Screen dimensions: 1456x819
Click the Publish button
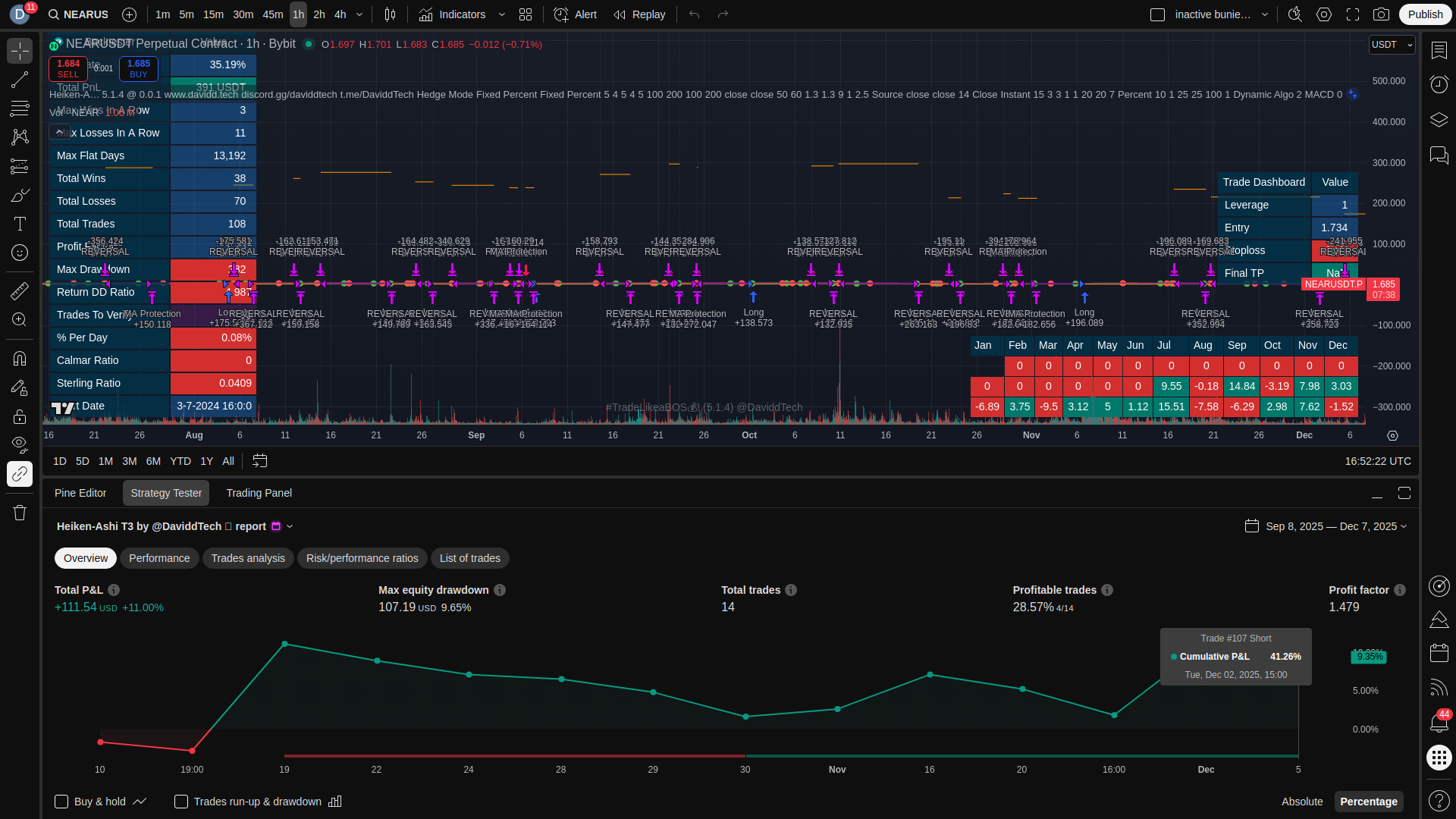pyautogui.click(x=1425, y=14)
